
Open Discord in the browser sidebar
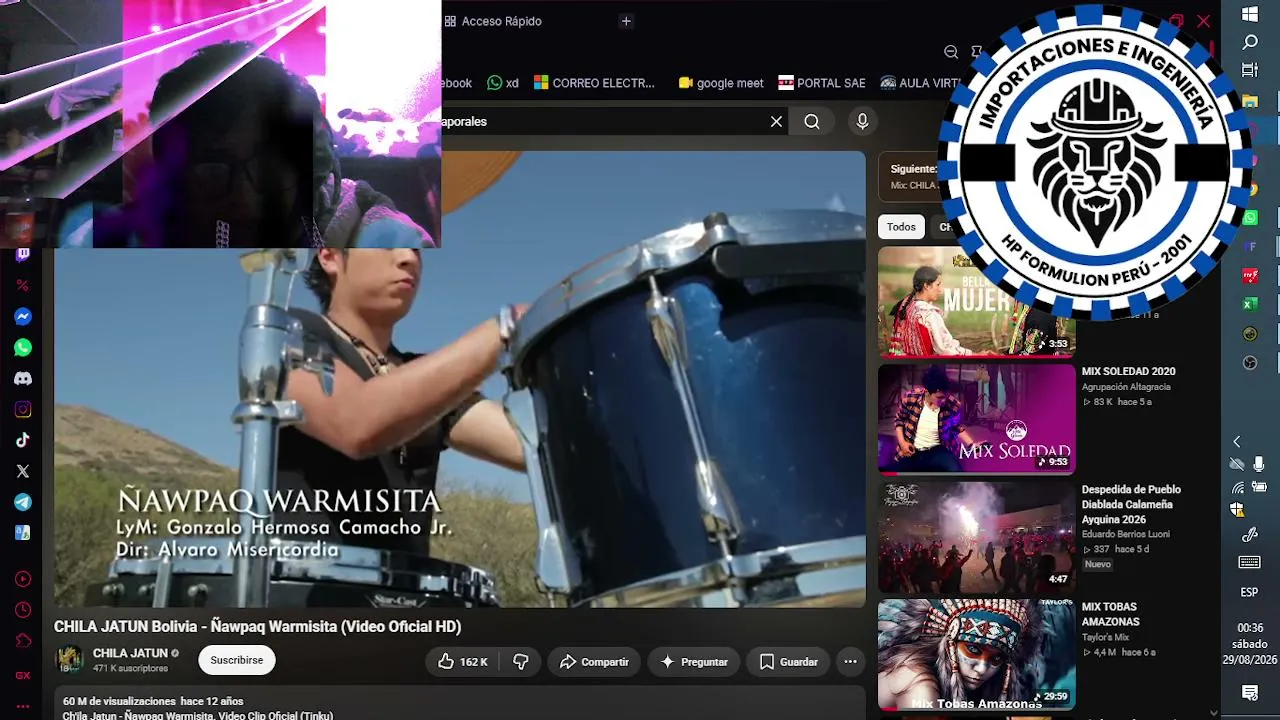pos(23,379)
